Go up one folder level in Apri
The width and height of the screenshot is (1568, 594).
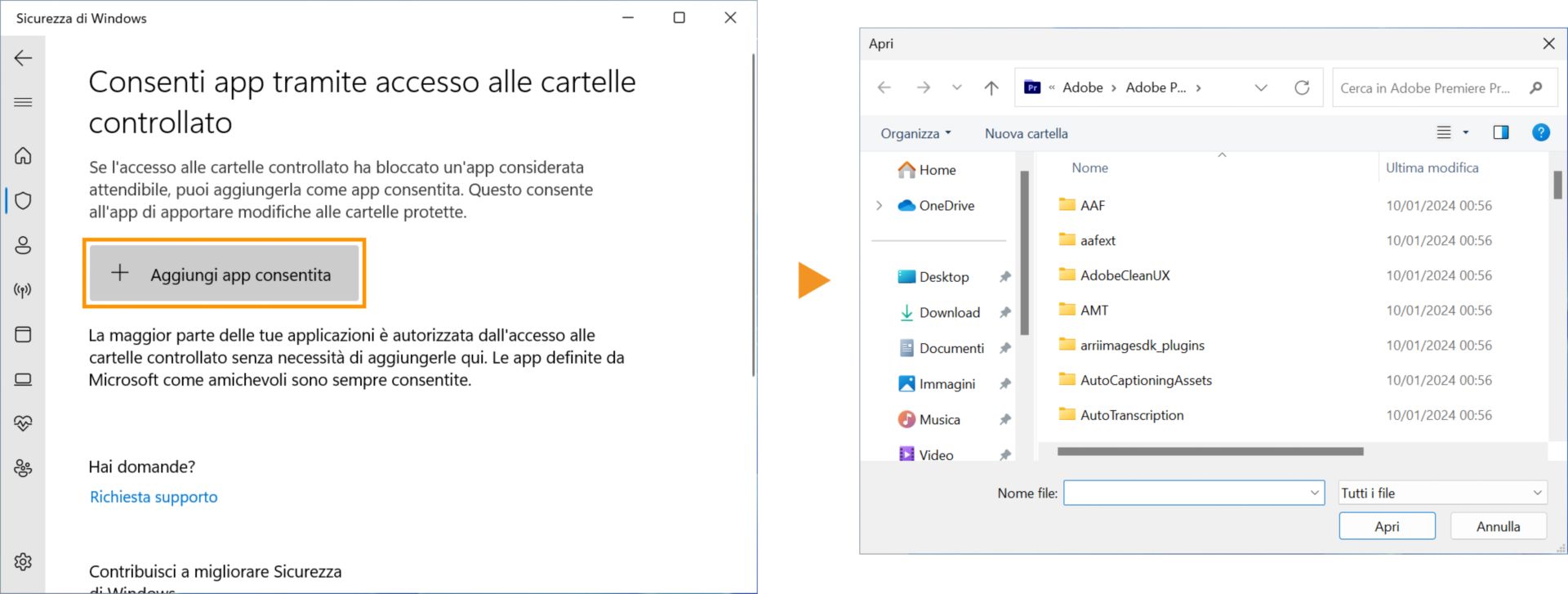pyautogui.click(x=991, y=87)
